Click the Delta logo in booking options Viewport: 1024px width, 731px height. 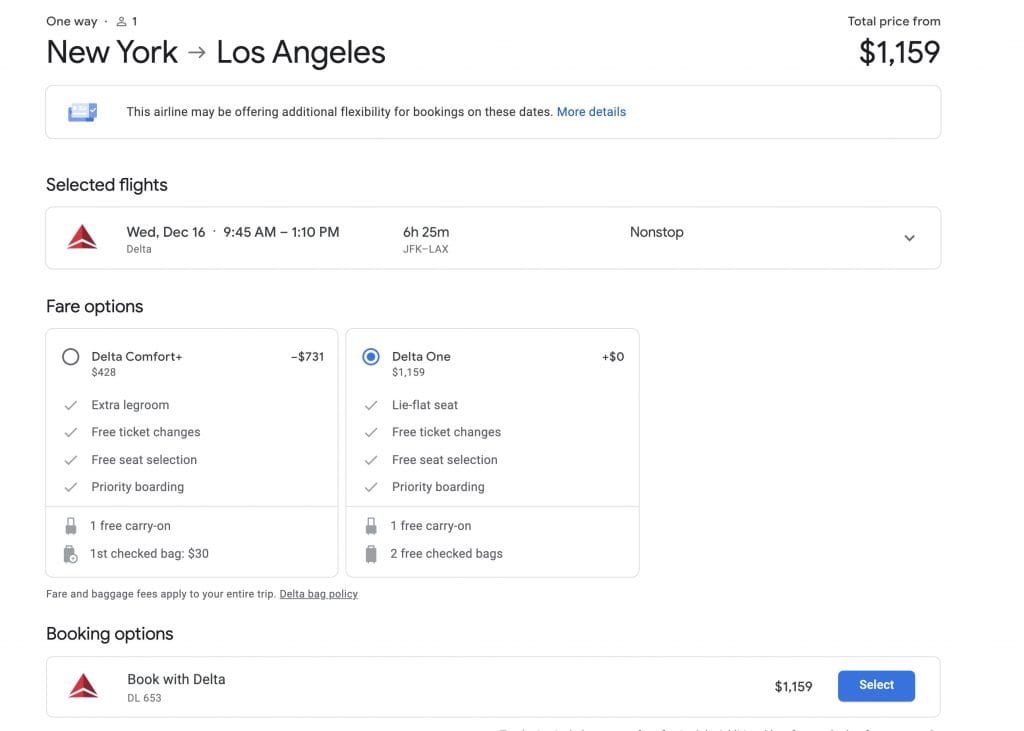[x=83, y=686]
